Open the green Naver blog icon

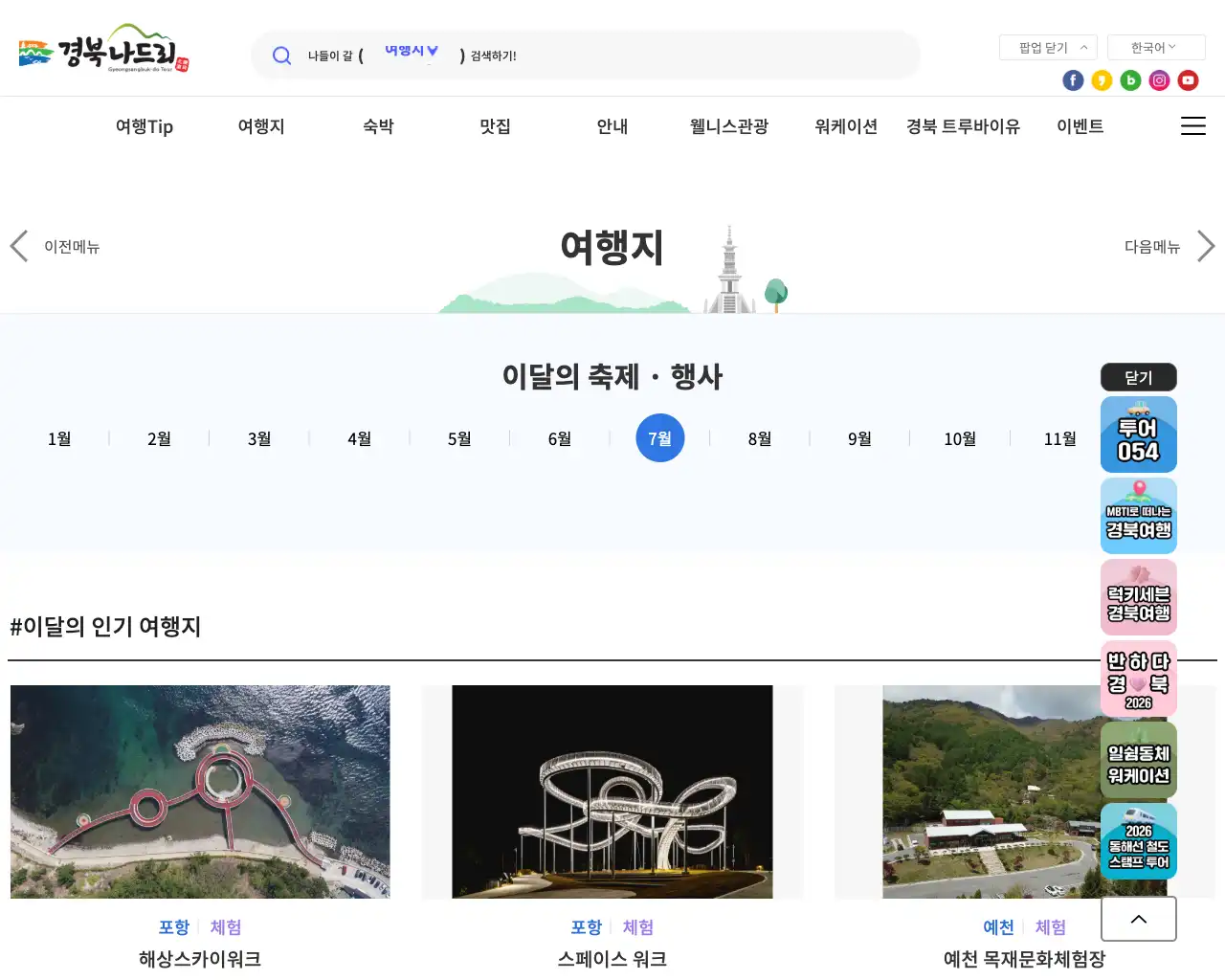click(1130, 80)
